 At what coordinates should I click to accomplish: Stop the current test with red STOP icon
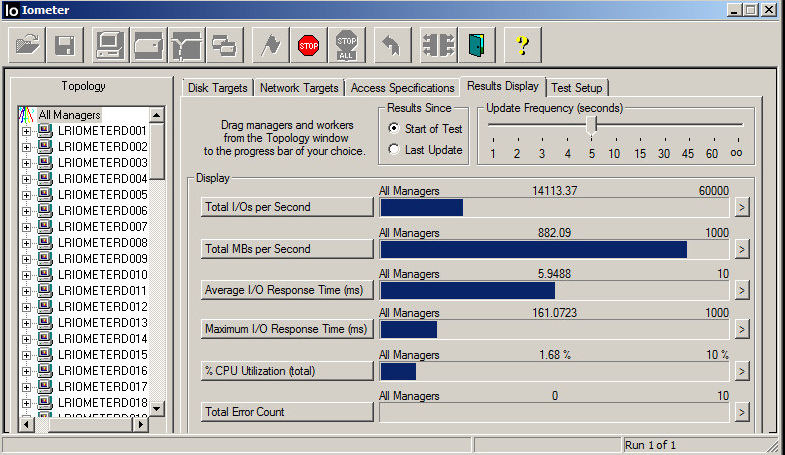click(x=308, y=45)
